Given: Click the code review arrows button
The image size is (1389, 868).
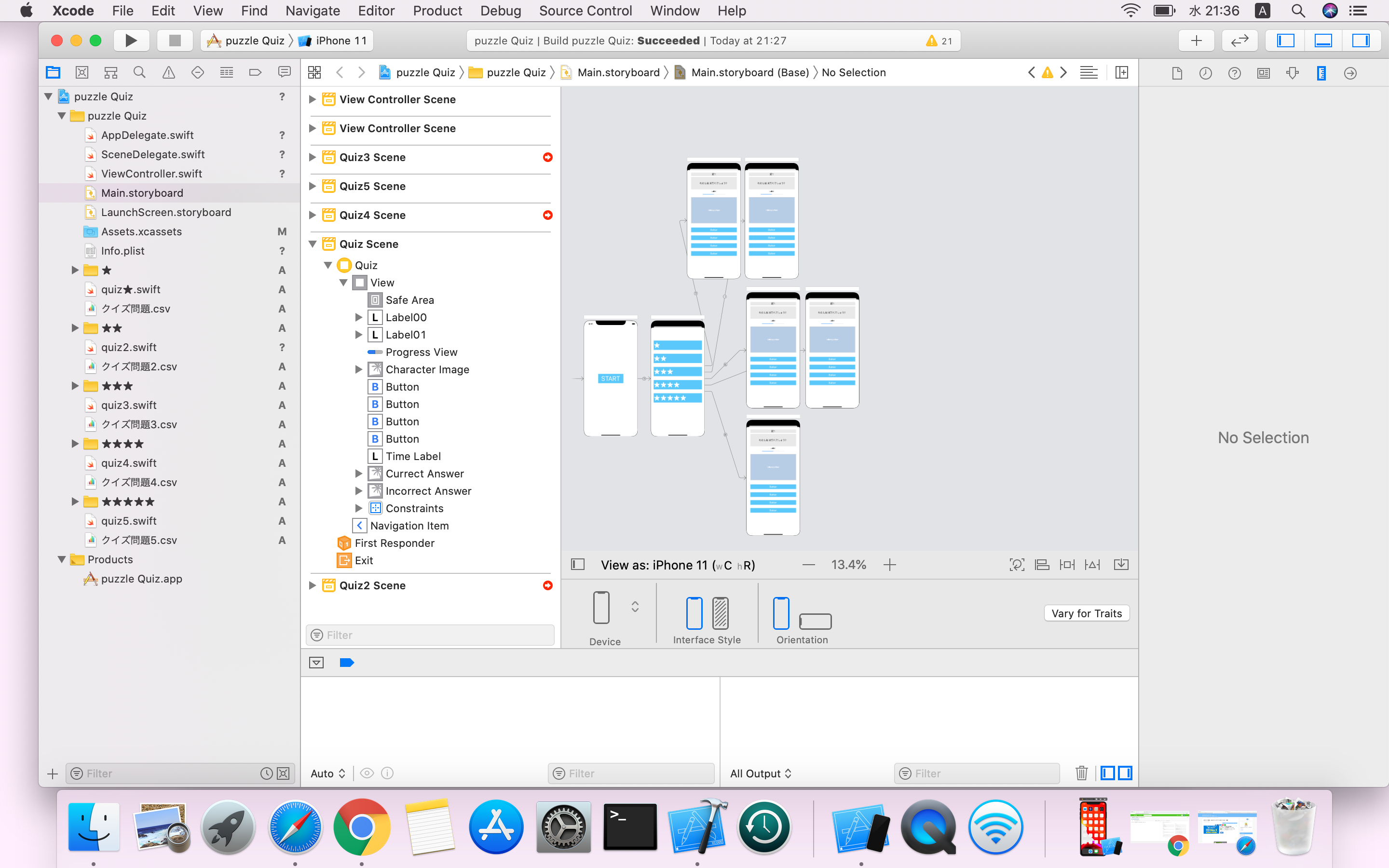Looking at the screenshot, I should tap(1240, 40).
